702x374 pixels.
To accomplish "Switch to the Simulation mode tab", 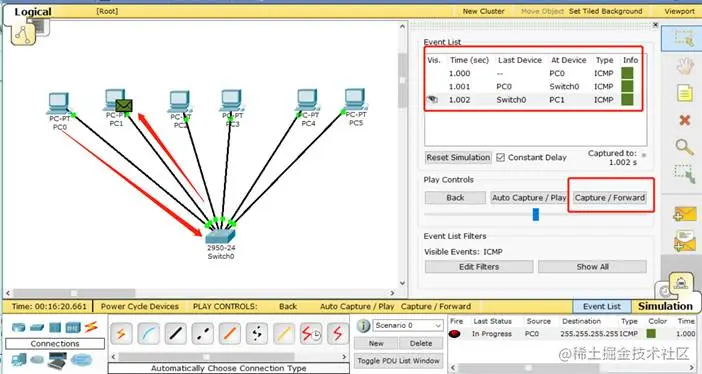I will click(x=665, y=306).
